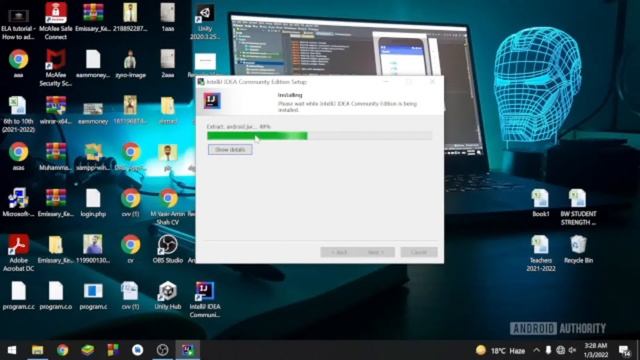Select the Chrome shortcut labeled asas
The height and width of the screenshot is (360, 640).
(x=18, y=156)
